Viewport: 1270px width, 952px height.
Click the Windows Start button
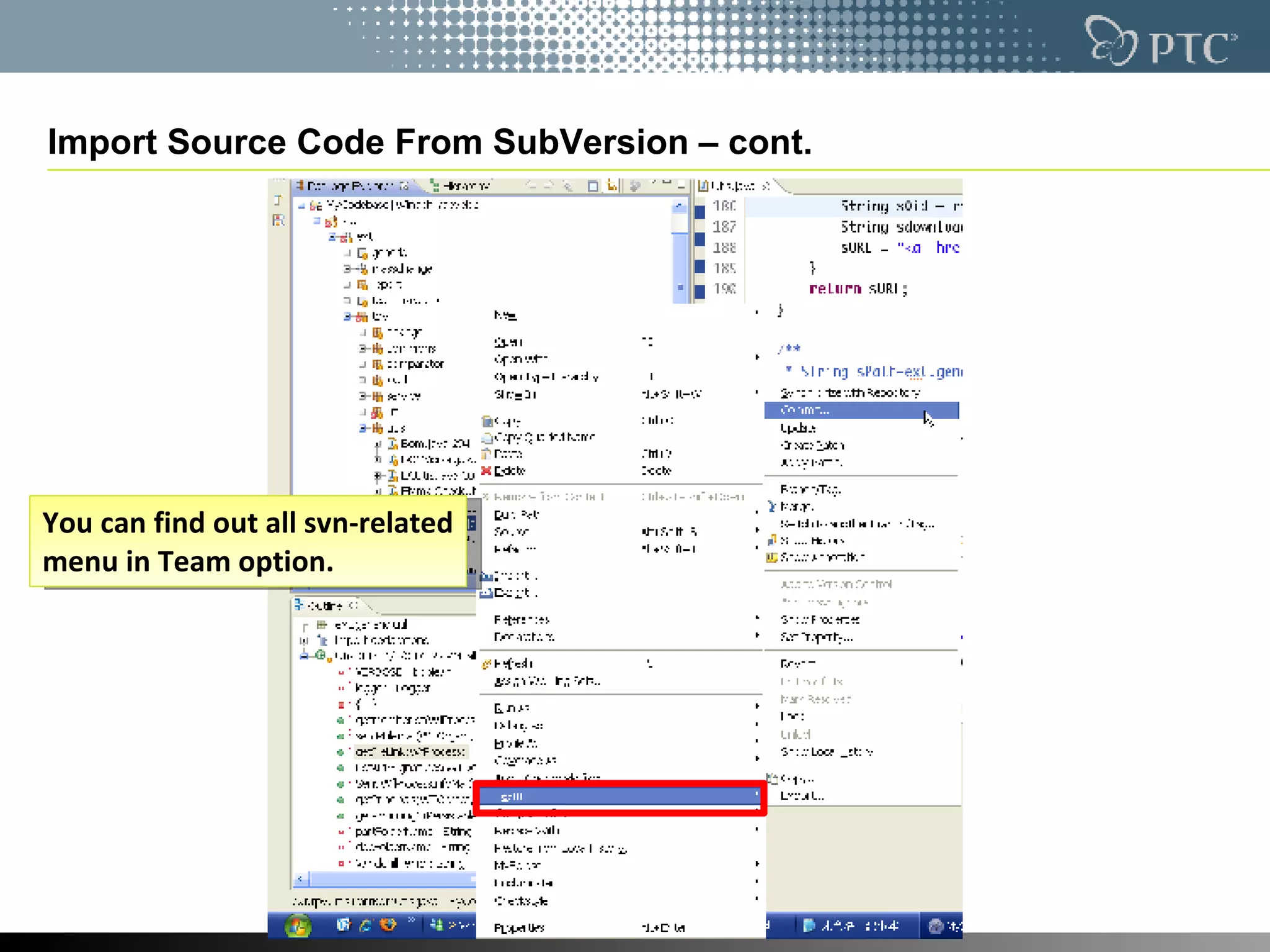click(298, 926)
